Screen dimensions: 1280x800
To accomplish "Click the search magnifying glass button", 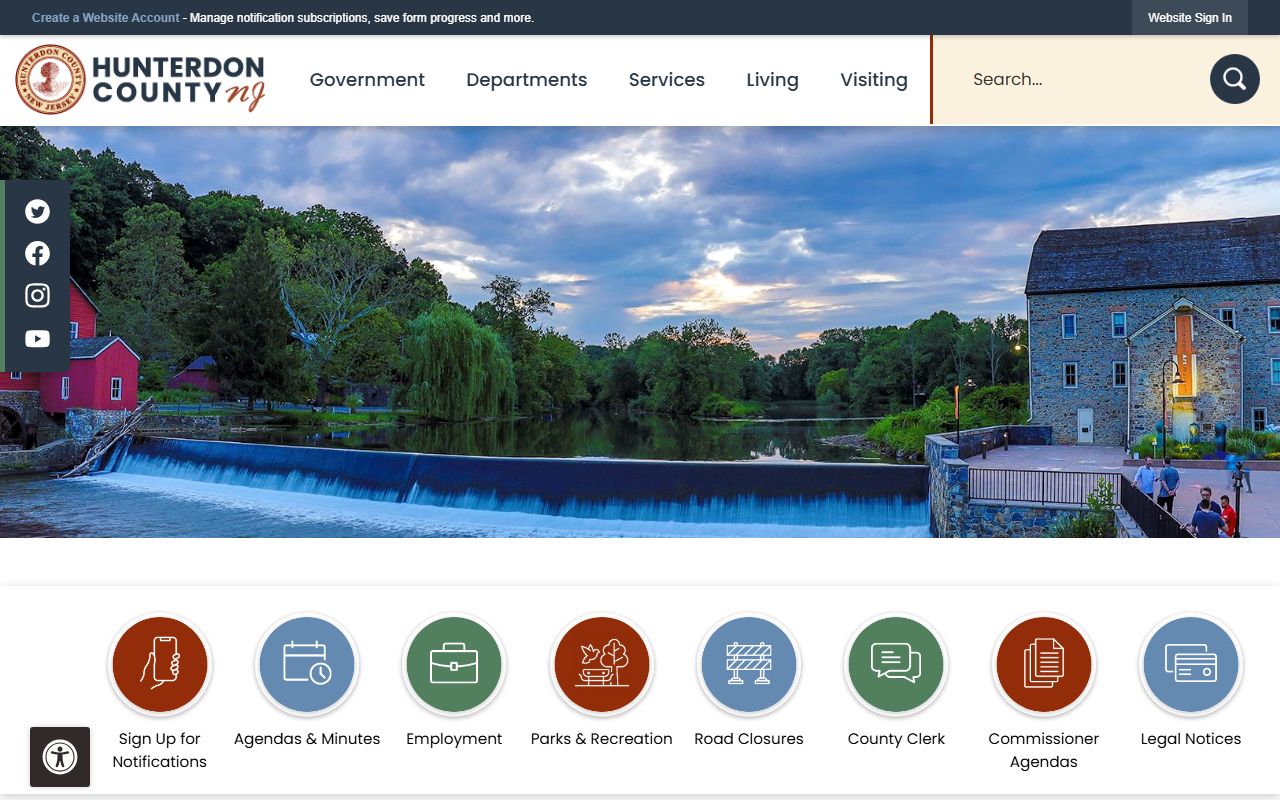I will 1234,79.
